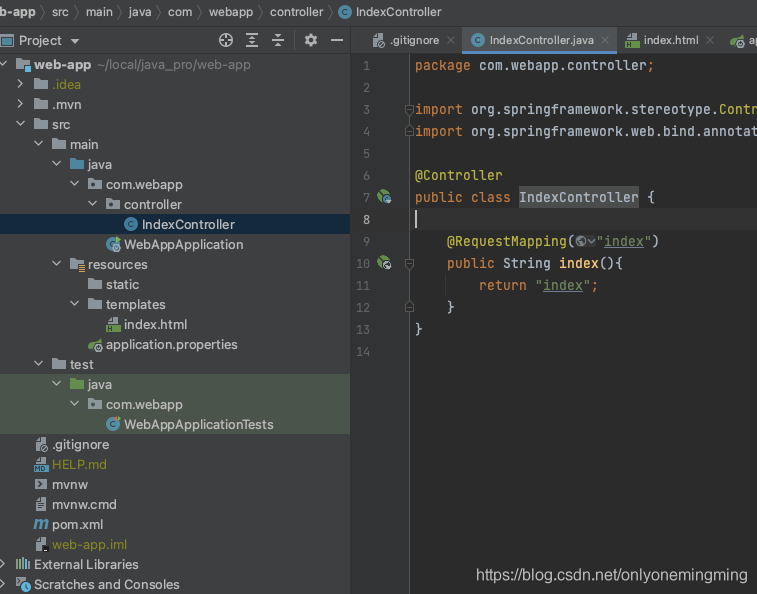
Task: Select mvnw.cmd file
Action: coord(175,505)
